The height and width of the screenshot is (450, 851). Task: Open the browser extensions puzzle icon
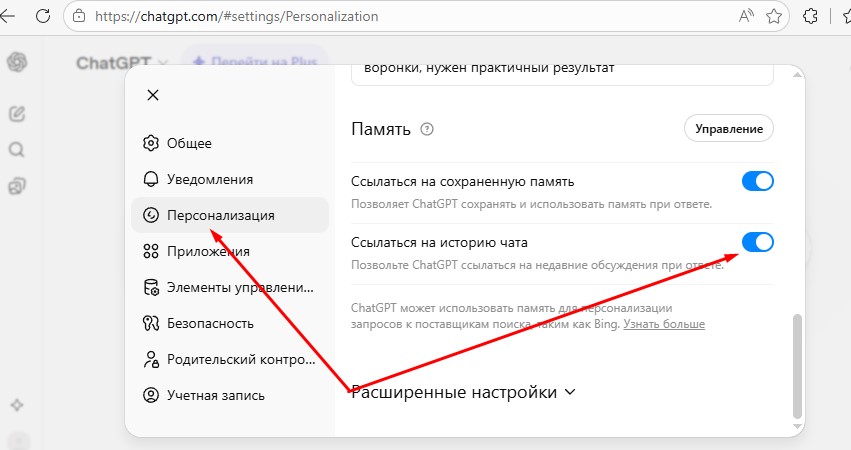[810, 16]
